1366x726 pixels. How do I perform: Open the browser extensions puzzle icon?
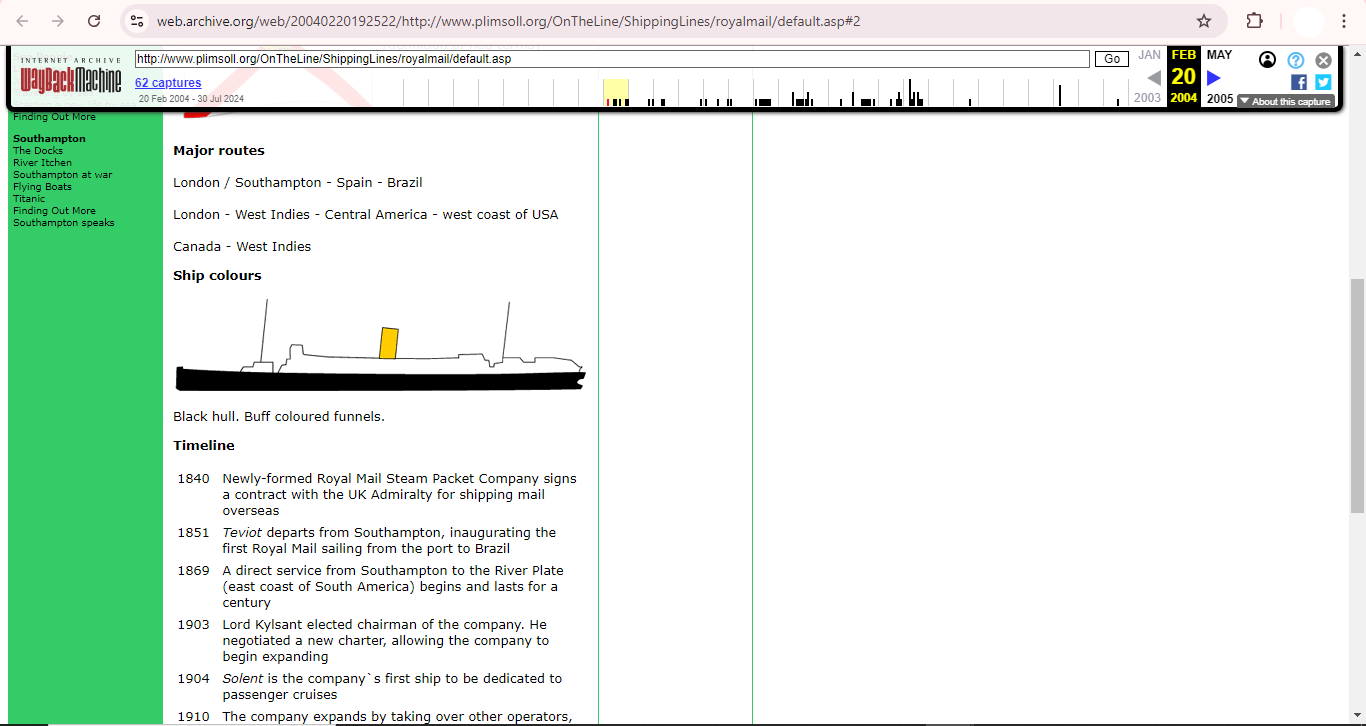coord(1254,21)
